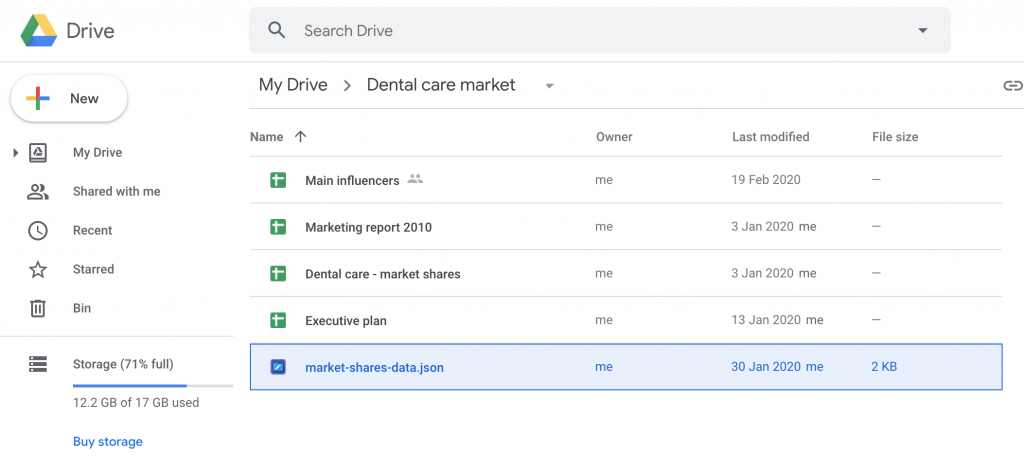Click Marketing report 2010 Sheets icon
Screen dimensions: 1024x475
click(278, 227)
